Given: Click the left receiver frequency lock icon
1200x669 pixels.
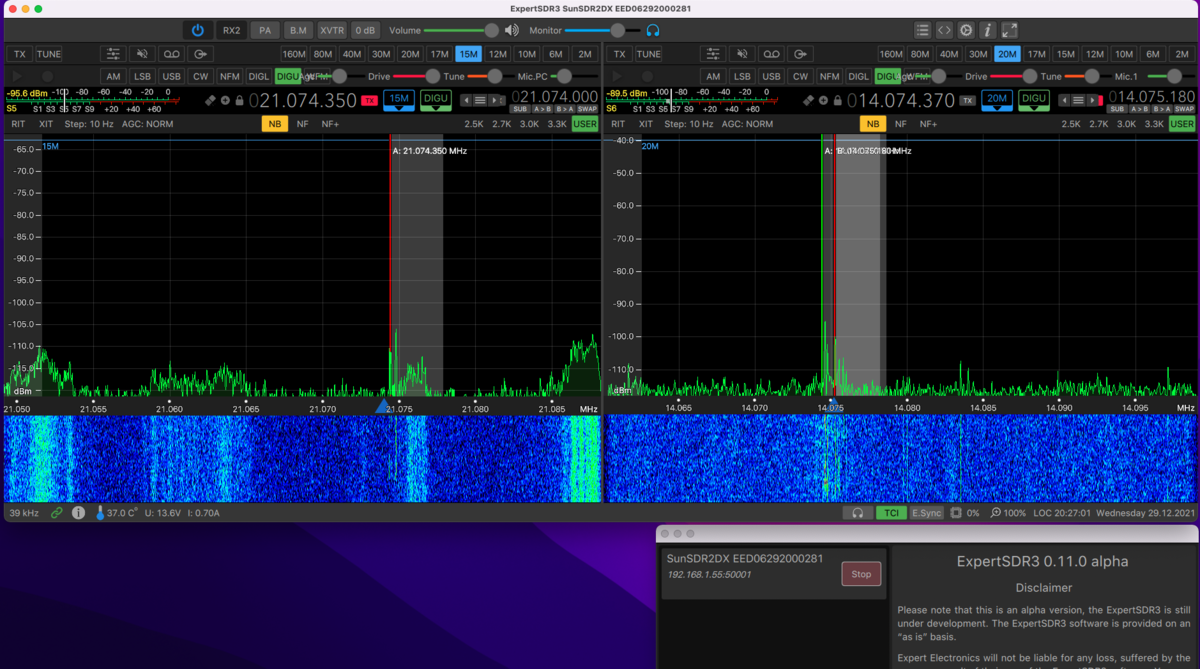Looking at the screenshot, I should click(240, 100).
